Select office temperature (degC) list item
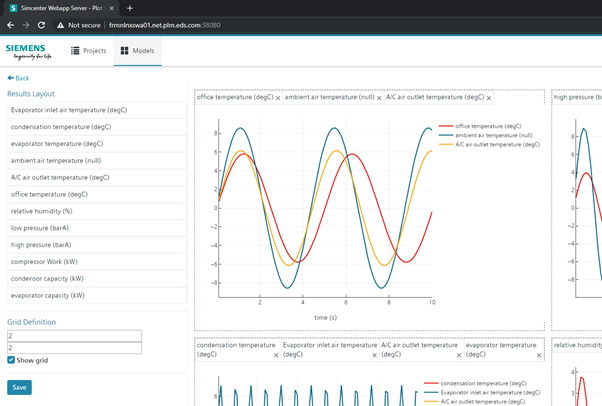 coord(97,194)
